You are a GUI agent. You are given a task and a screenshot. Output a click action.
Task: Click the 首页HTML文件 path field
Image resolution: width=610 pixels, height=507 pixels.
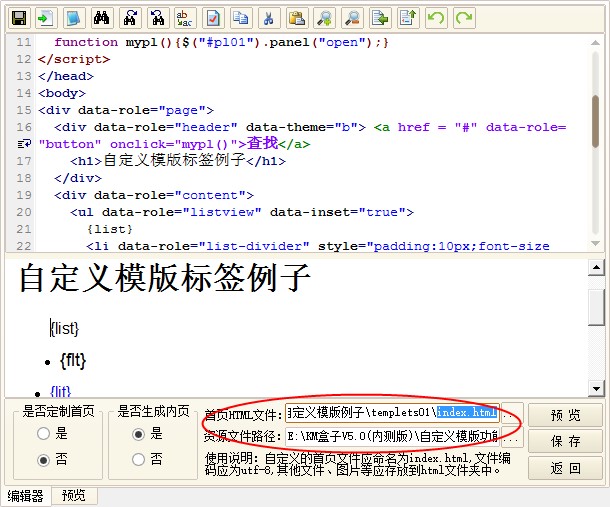(x=392, y=413)
